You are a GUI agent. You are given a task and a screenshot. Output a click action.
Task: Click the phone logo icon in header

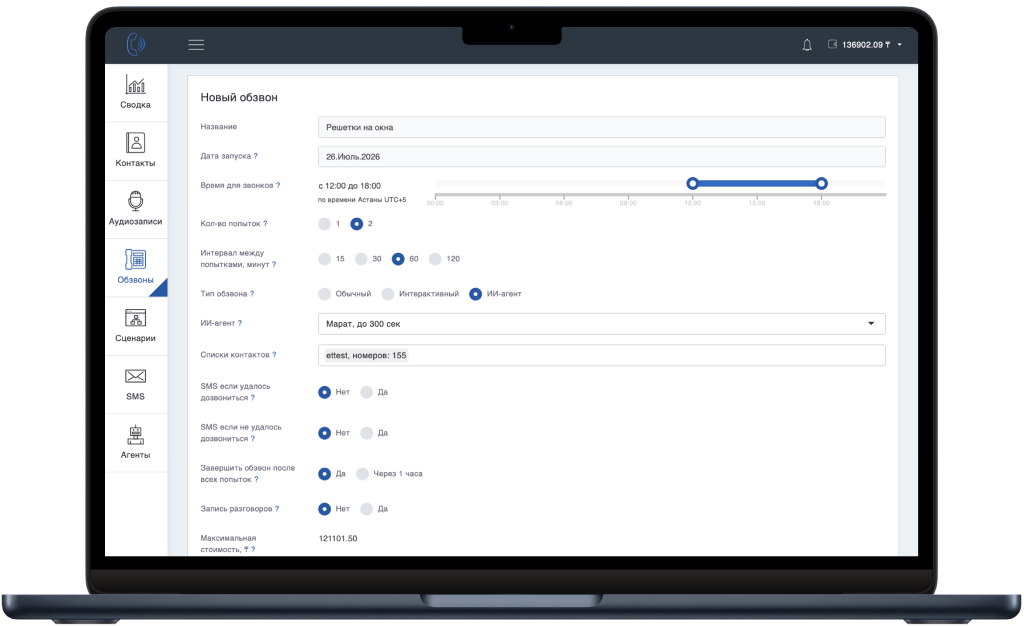coord(135,44)
